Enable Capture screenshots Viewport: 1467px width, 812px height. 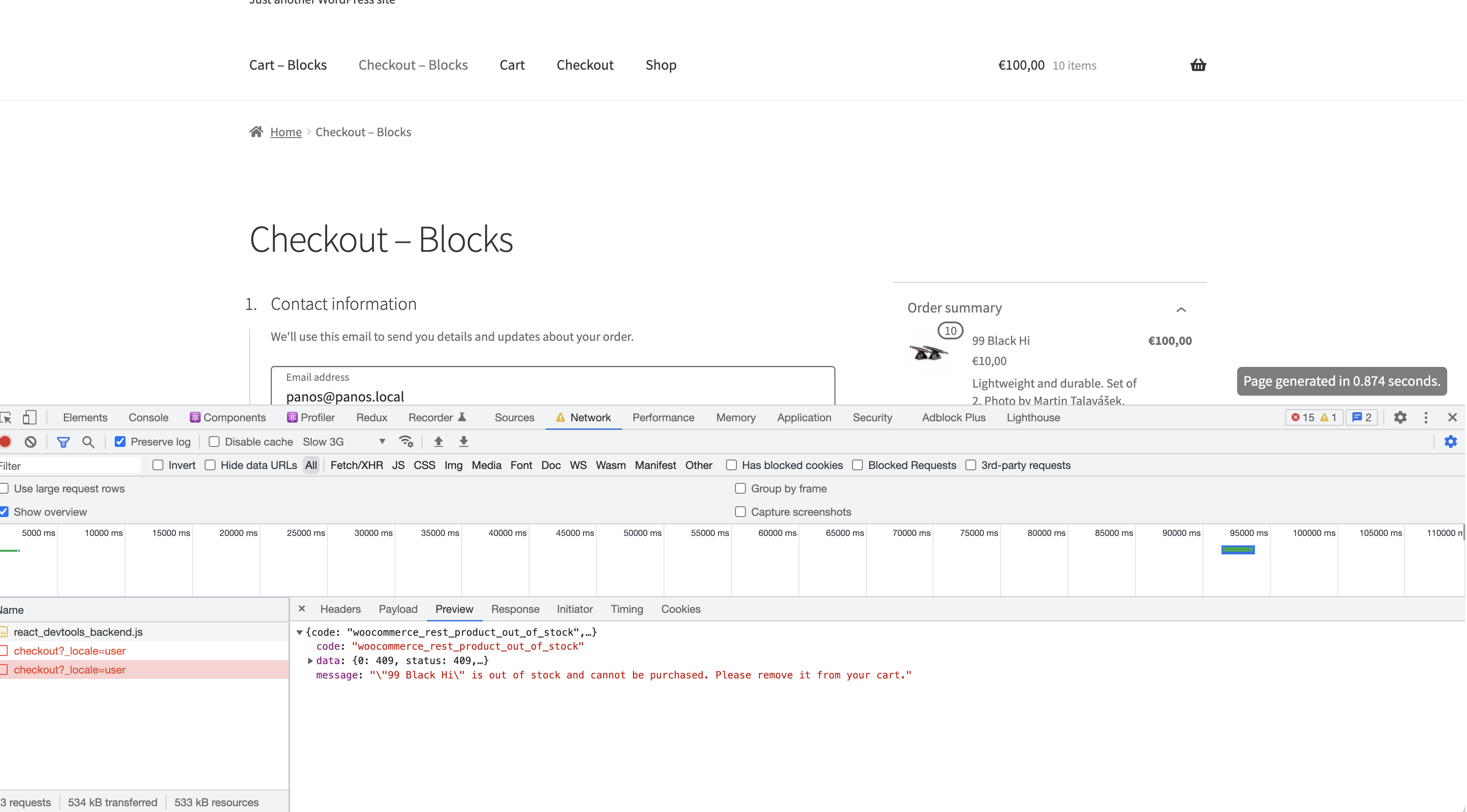click(x=740, y=512)
